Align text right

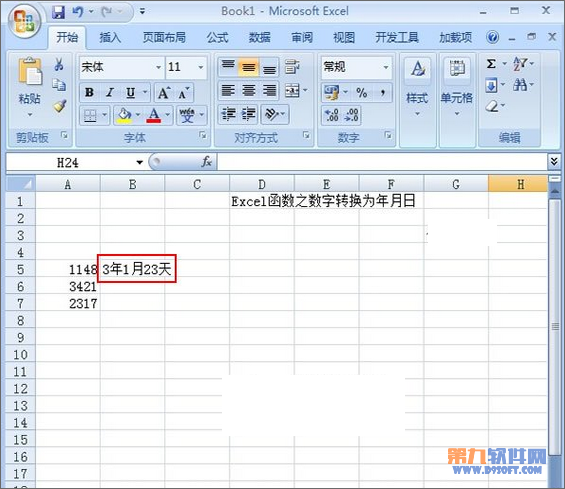click(x=269, y=90)
